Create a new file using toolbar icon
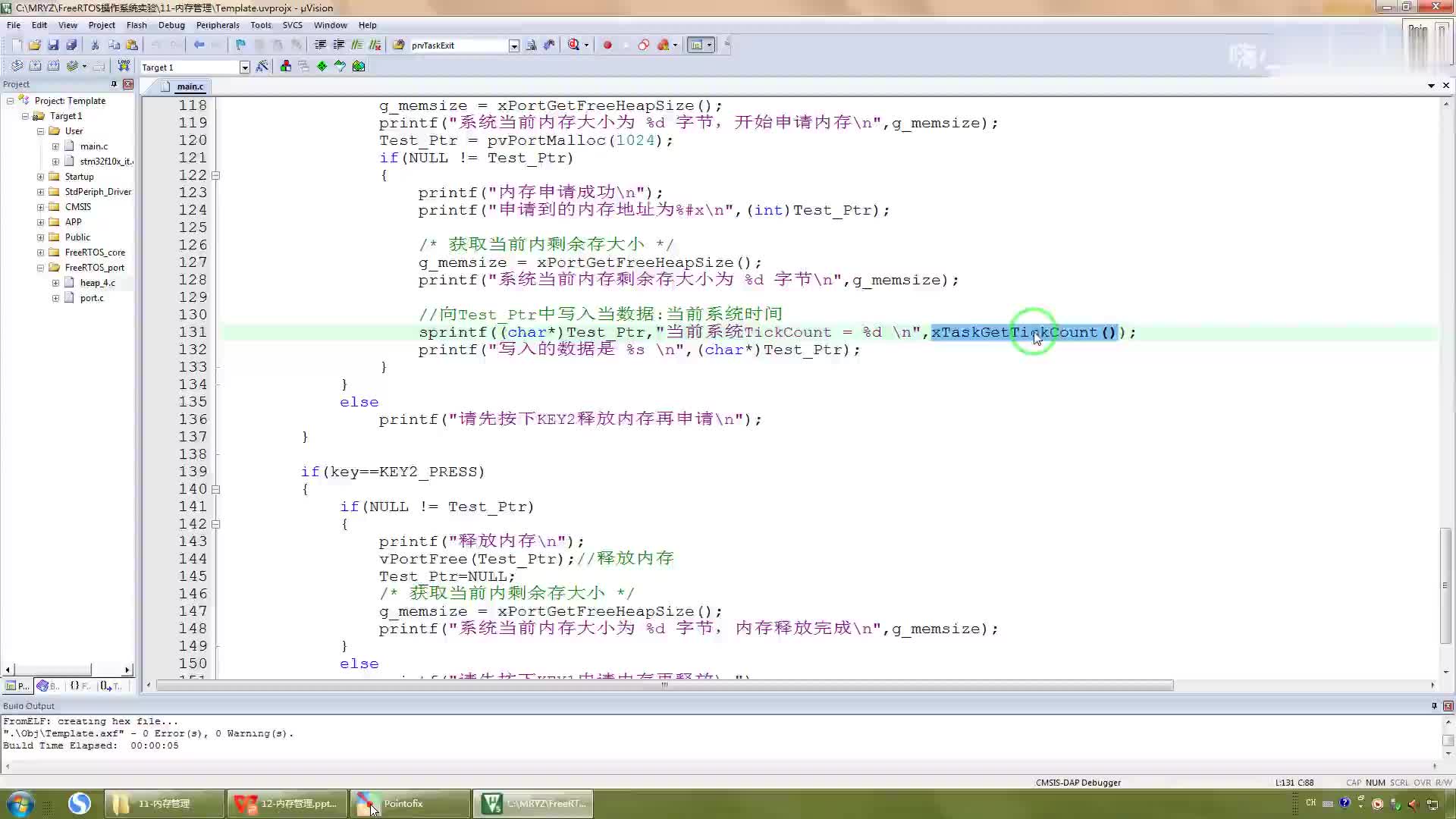This screenshot has width=1456, height=819. tap(17, 45)
